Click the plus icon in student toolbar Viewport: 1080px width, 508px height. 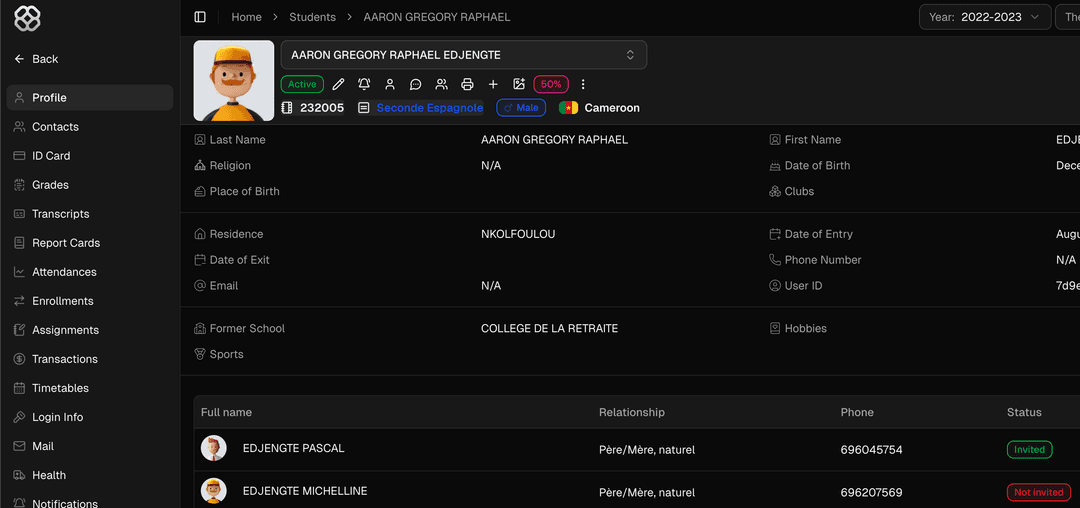click(x=493, y=85)
